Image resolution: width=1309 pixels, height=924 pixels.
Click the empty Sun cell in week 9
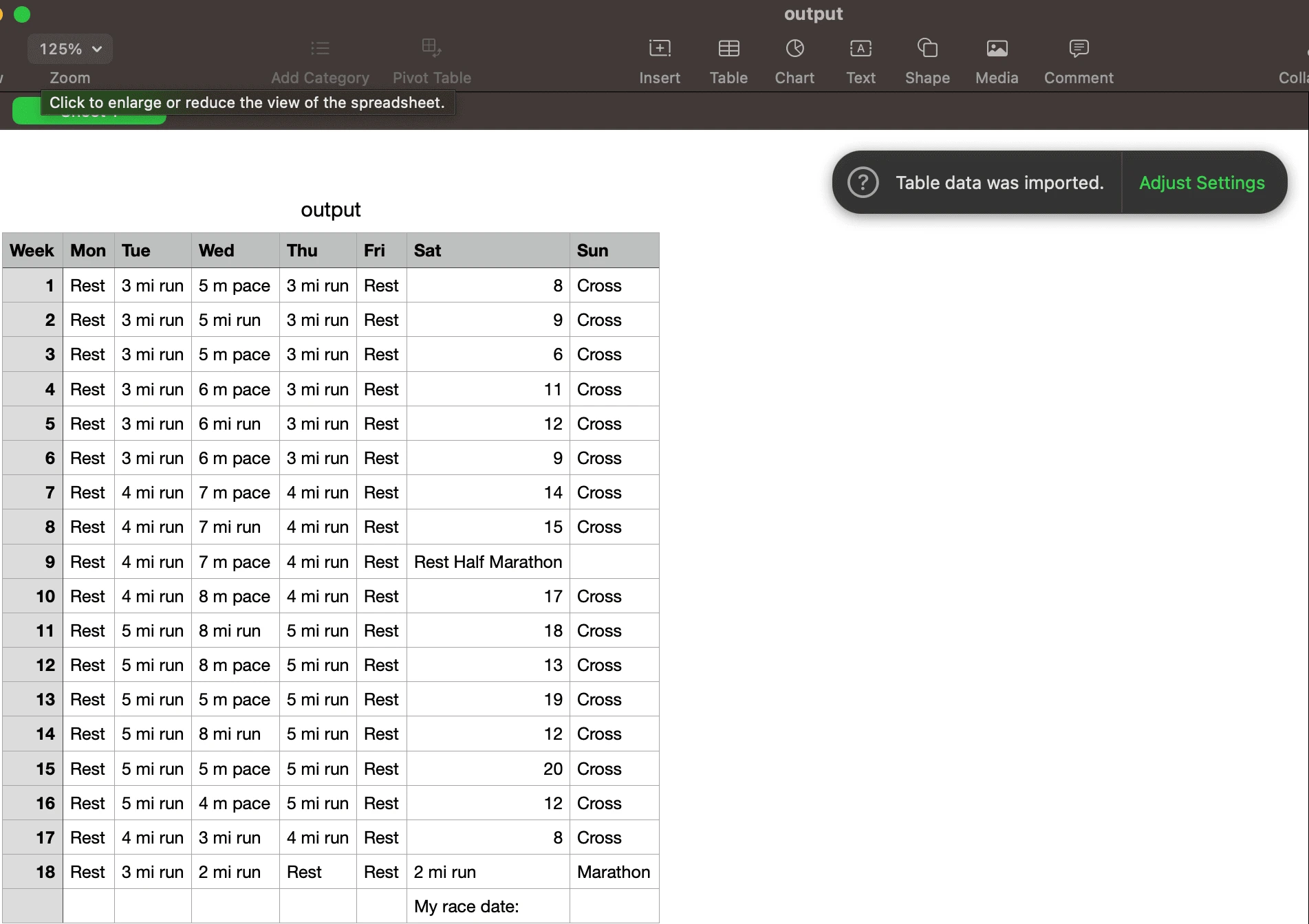click(x=614, y=562)
